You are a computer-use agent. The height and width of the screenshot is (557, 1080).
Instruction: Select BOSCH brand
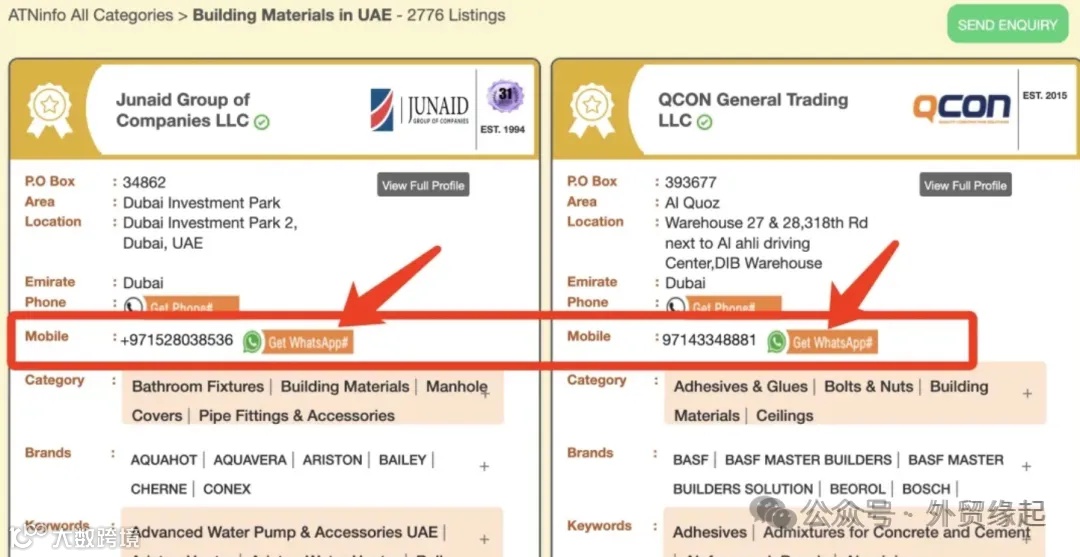pyautogui.click(x=926, y=490)
